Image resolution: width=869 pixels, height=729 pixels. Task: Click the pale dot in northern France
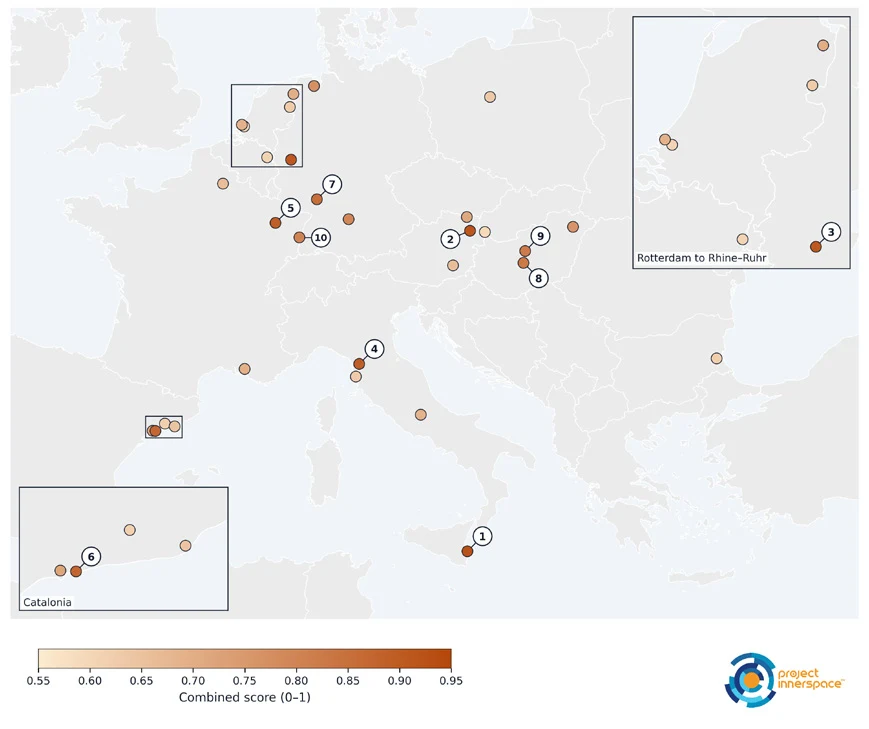pos(223,183)
